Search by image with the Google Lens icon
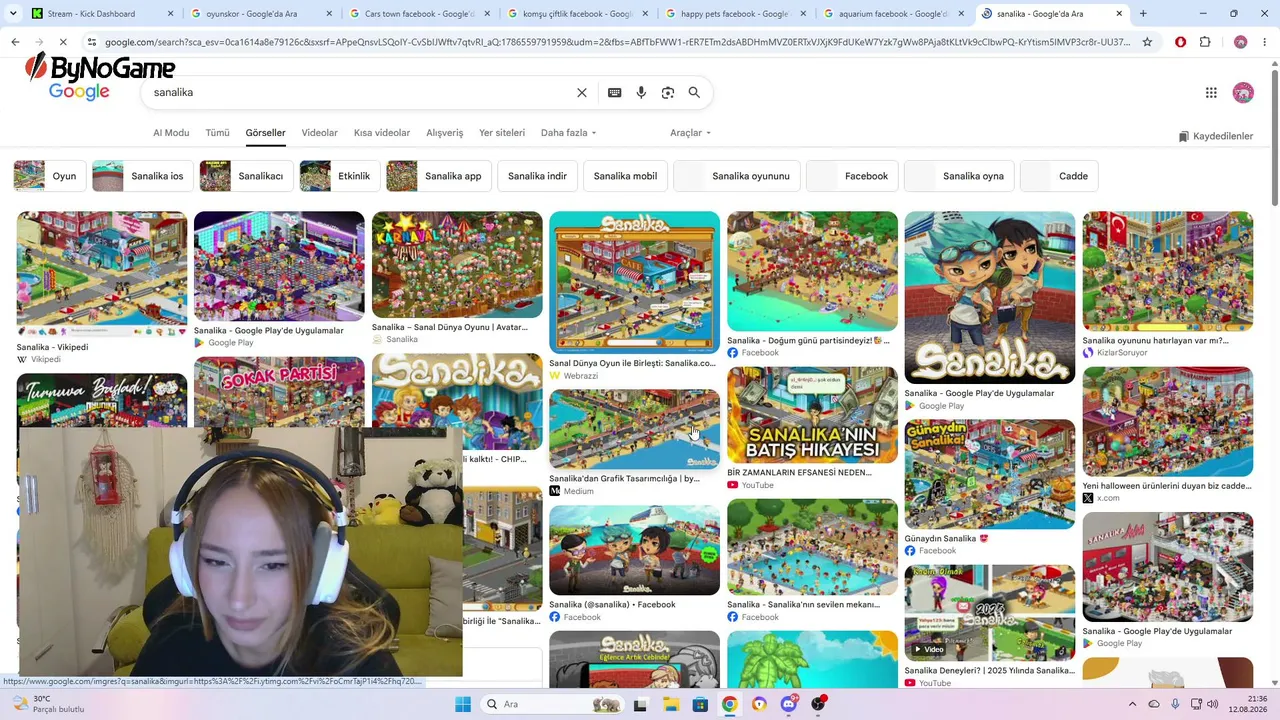The image size is (1280, 720). pyautogui.click(x=668, y=93)
